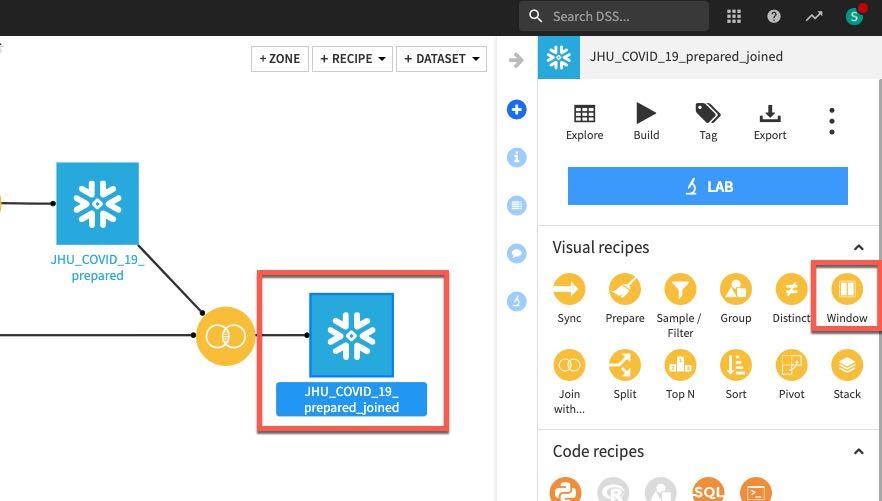
Task: Export the selected dataset
Action: click(770, 121)
